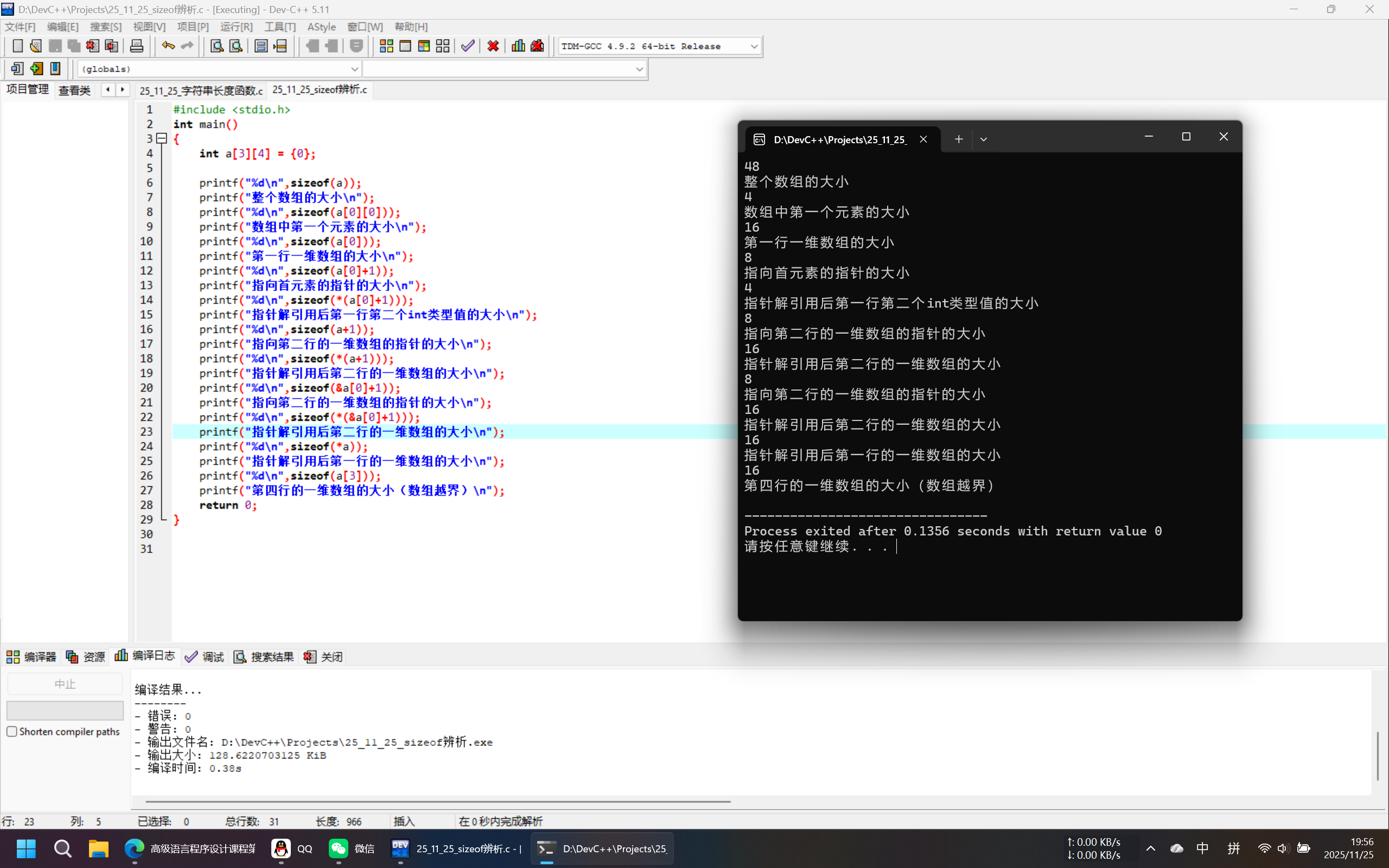Open the TDM-GCC compiler selection dropdown

[x=754, y=47]
